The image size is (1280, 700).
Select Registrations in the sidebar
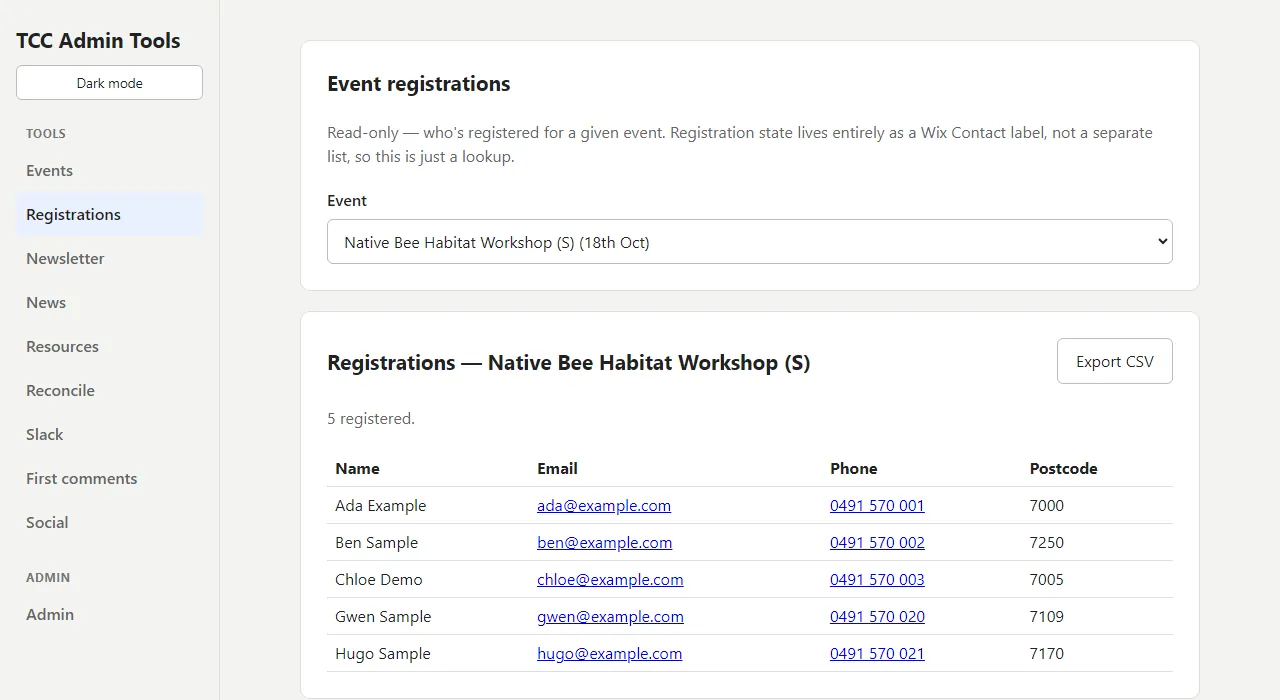pyautogui.click(x=109, y=215)
